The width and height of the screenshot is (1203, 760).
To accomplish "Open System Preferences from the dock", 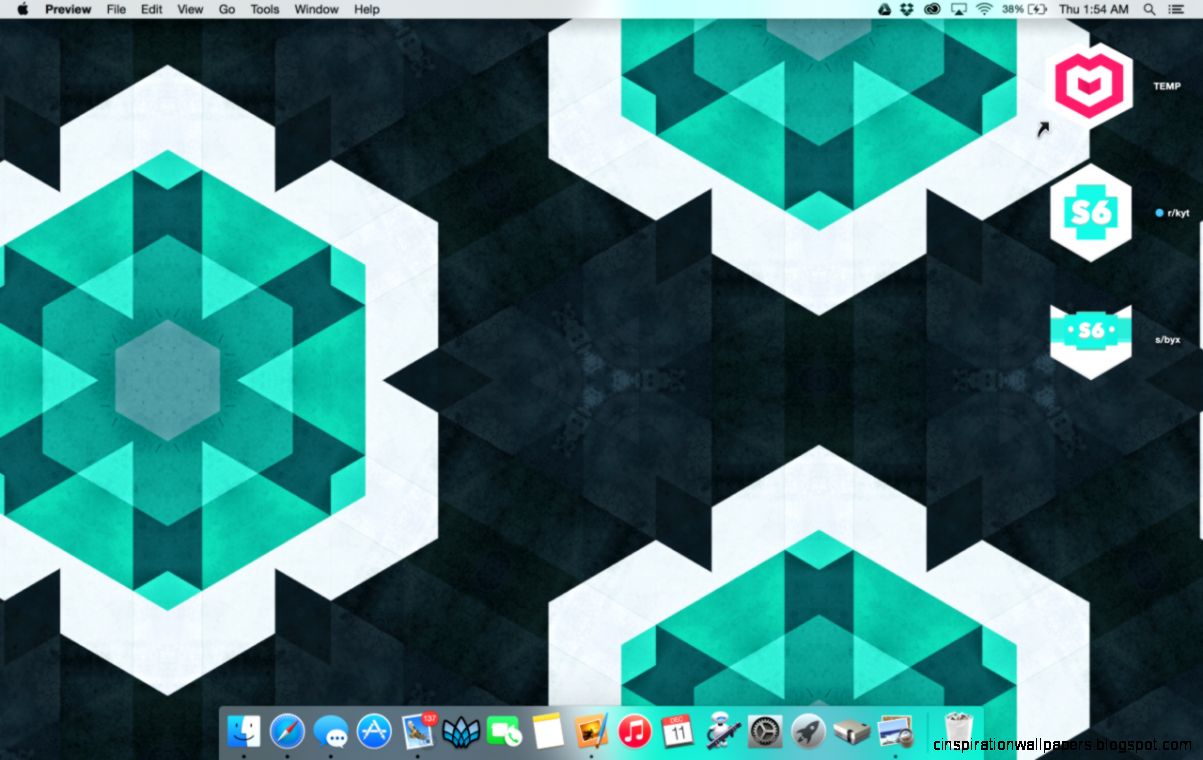I will tap(765, 731).
